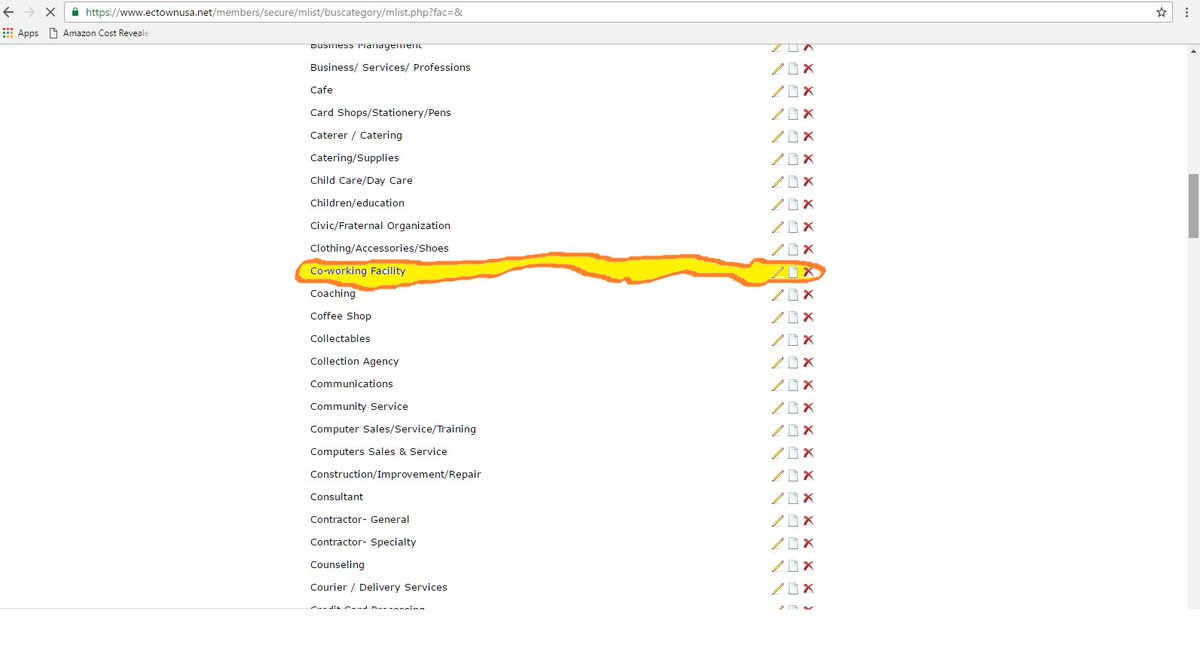Open the page icon for Card Shops/Stationery/Pens
Viewport: 1200px width, 663px height.
793,114
